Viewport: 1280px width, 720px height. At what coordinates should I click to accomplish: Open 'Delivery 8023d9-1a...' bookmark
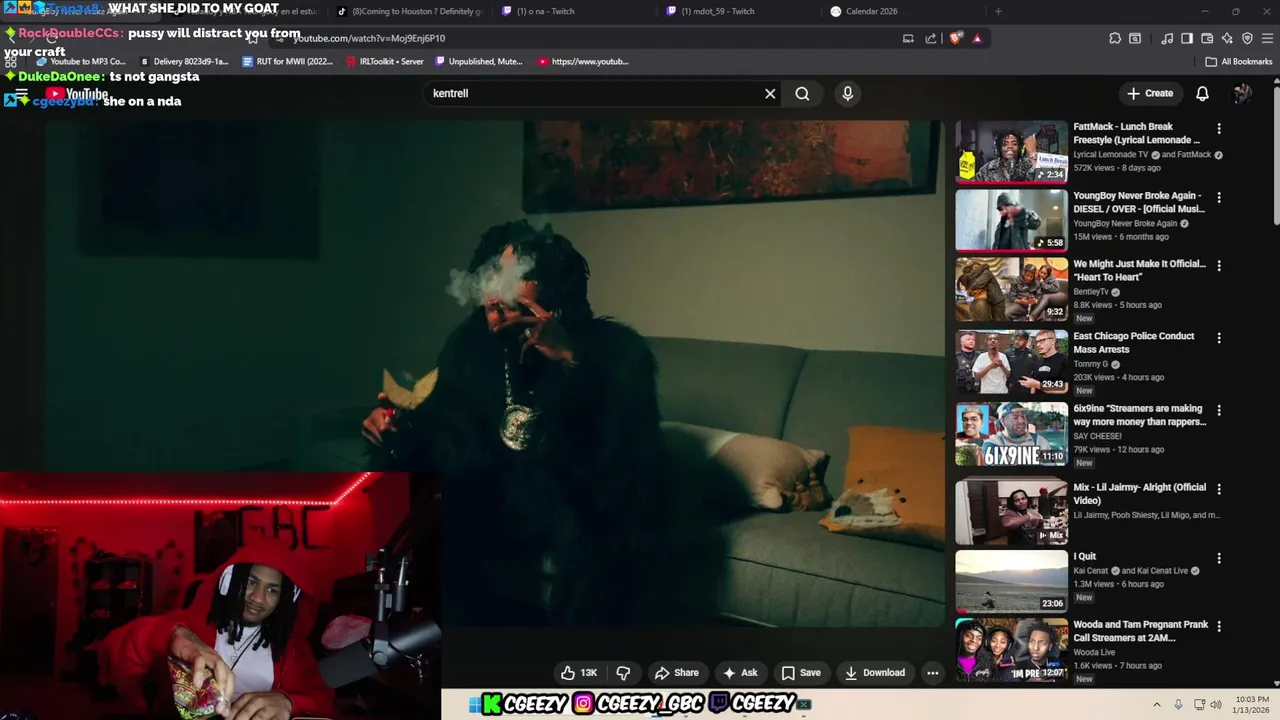[184, 61]
